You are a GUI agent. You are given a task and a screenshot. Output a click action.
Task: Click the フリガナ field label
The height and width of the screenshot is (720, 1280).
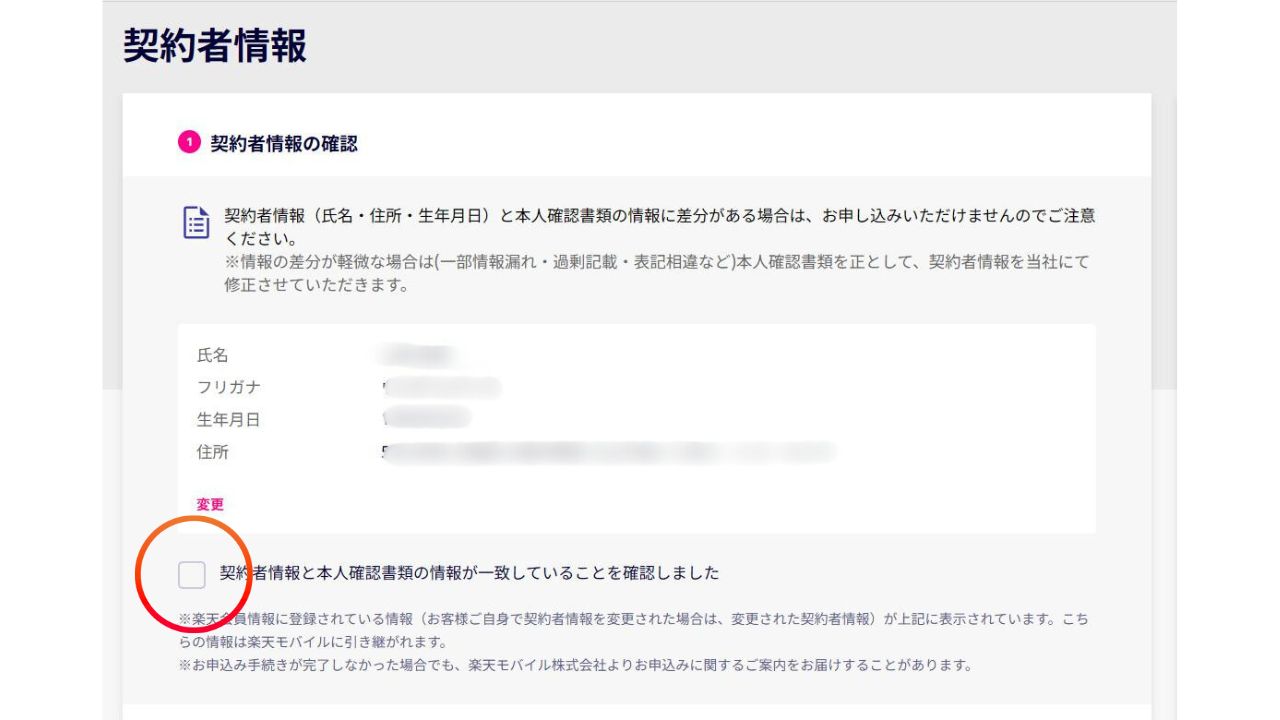[228, 388]
